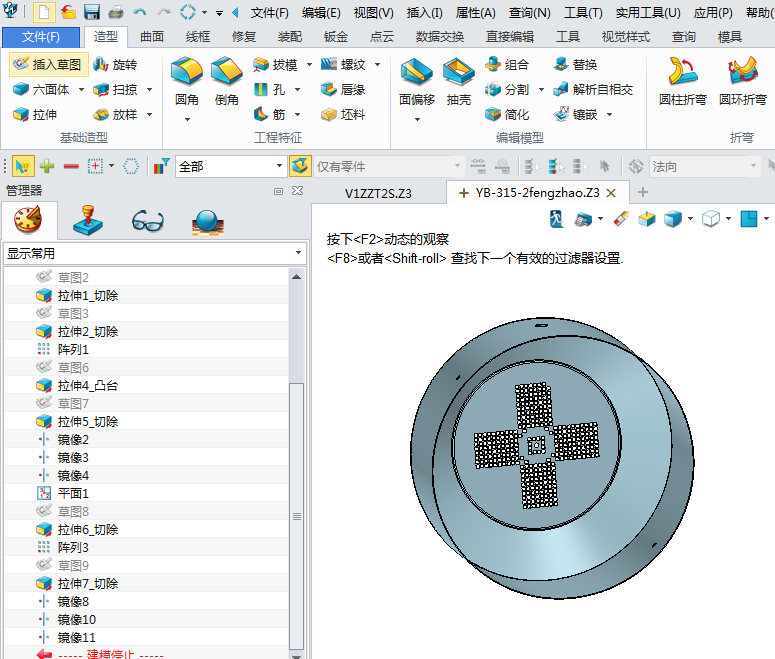Click the 倒角 (Chamfer) tool
The image size is (775, 659).
[226, 80]
